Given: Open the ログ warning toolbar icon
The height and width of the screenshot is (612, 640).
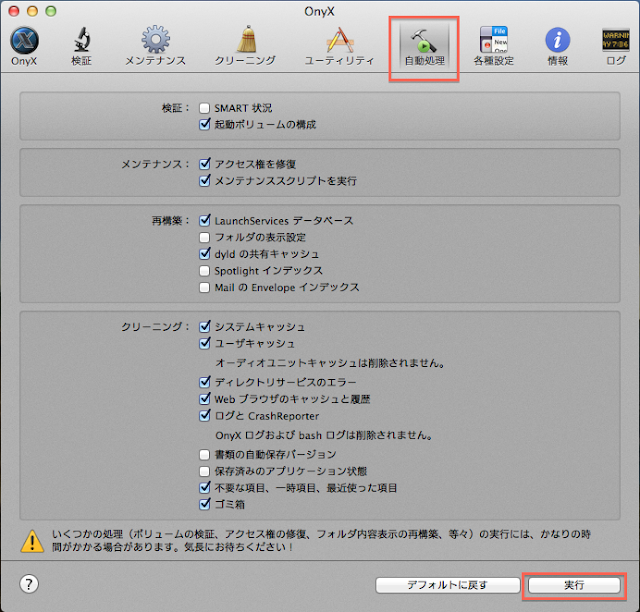Looking at the screenshot, I should pos(616,46).
